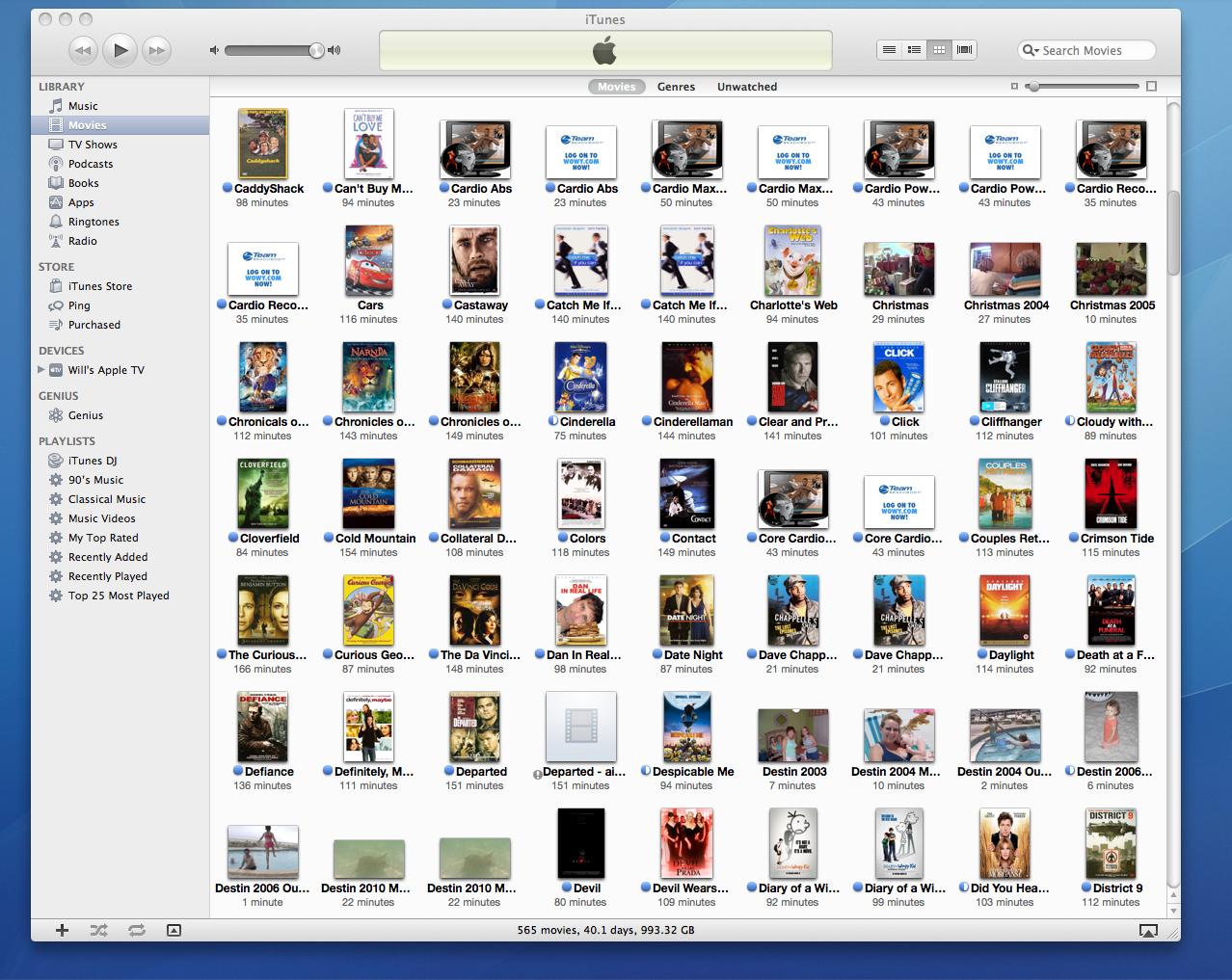Select Despicable Me movie poster
This screenshot has width=1232, height=980.
coord(687,727)
